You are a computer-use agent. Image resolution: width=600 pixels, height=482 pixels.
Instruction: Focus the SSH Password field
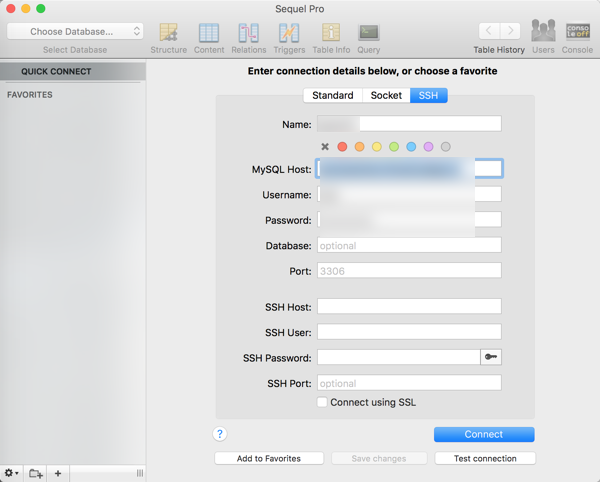399,357
